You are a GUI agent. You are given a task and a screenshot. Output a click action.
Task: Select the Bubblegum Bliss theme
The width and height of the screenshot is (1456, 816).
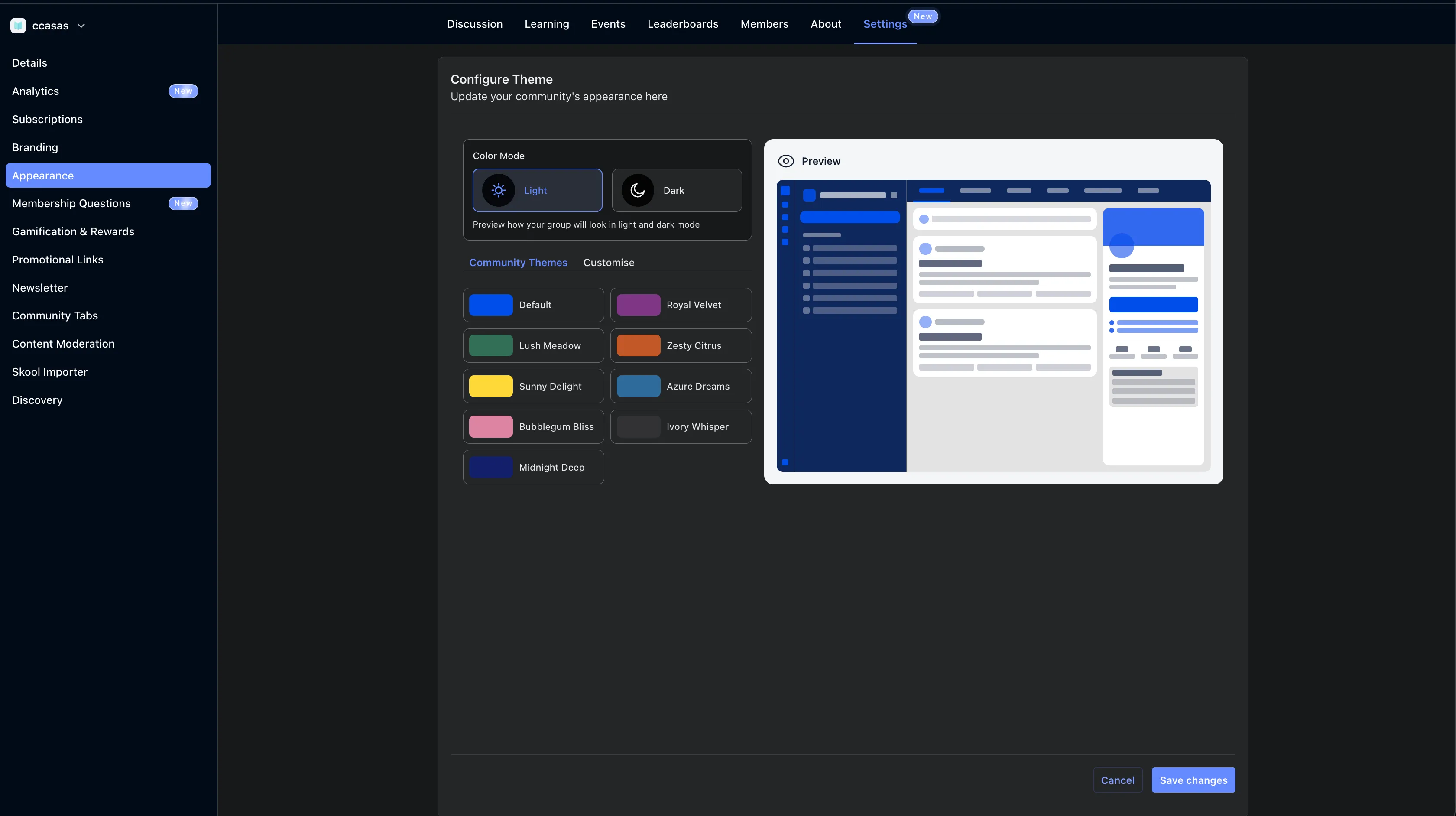533,426
